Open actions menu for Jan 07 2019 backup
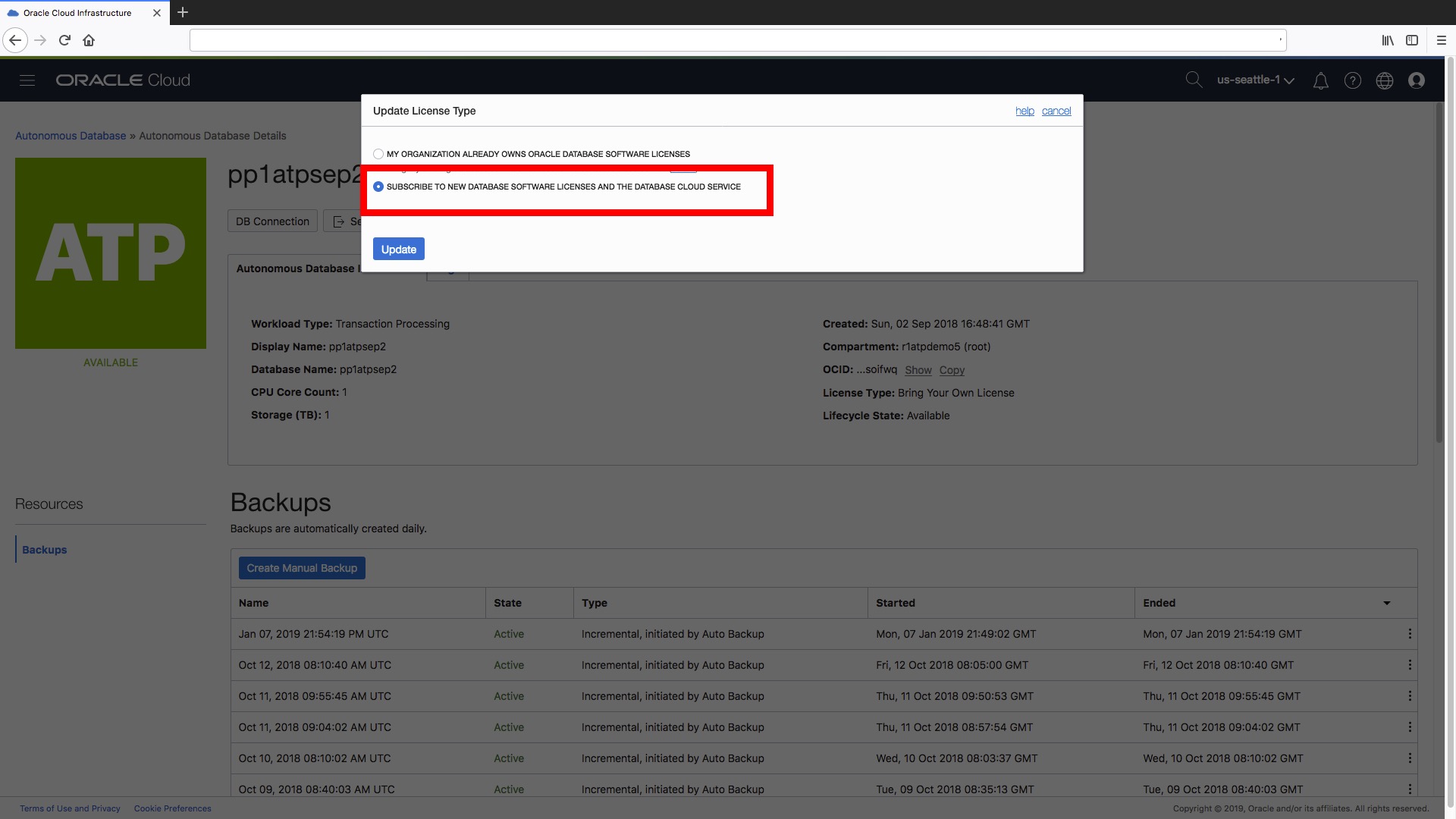Viewport: 1456px width, 819px height. click(x=1409, y=634)
